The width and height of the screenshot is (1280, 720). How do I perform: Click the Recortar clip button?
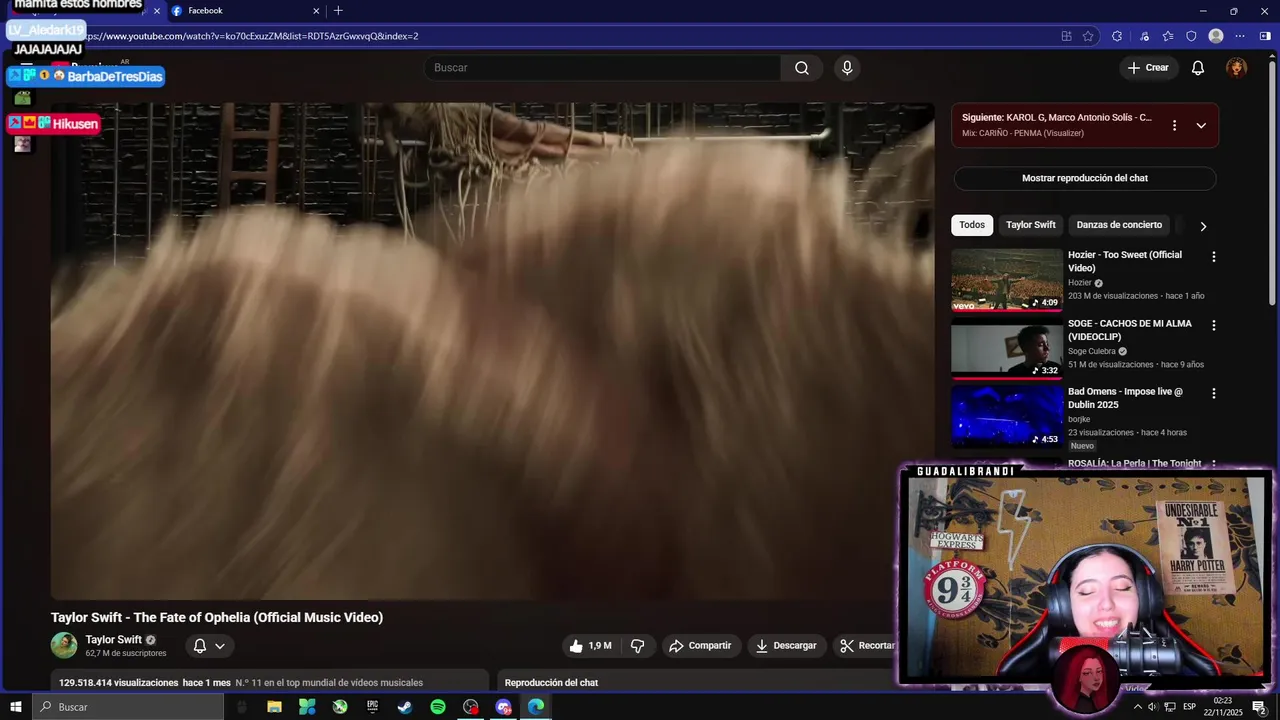(867, 646)
